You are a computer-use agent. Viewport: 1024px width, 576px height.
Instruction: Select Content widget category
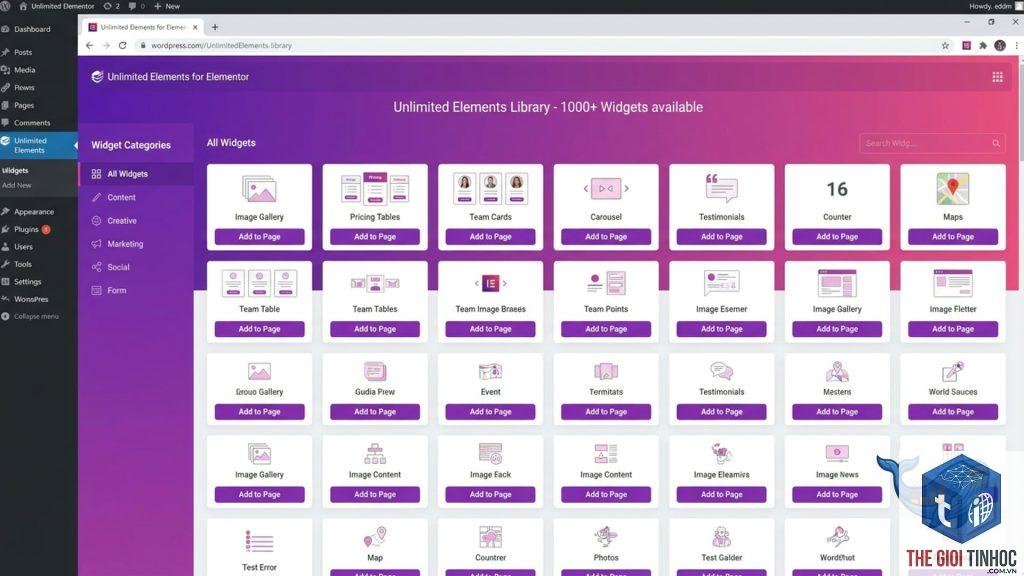(136, 197)
